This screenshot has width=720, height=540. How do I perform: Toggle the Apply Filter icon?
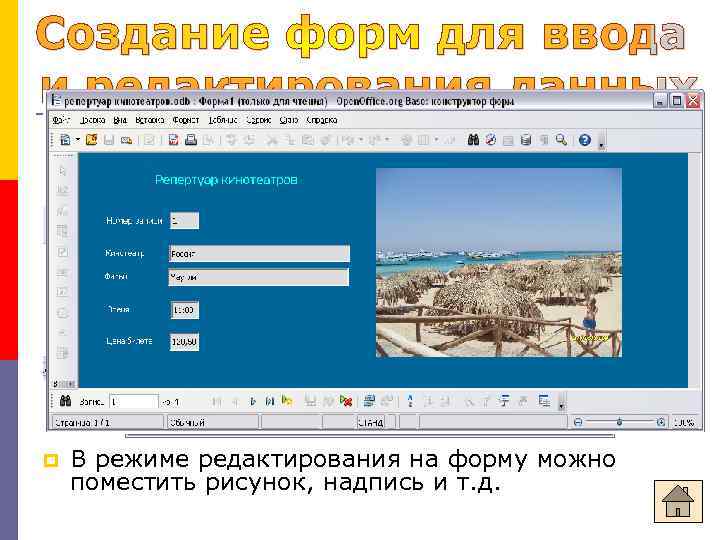486,402
